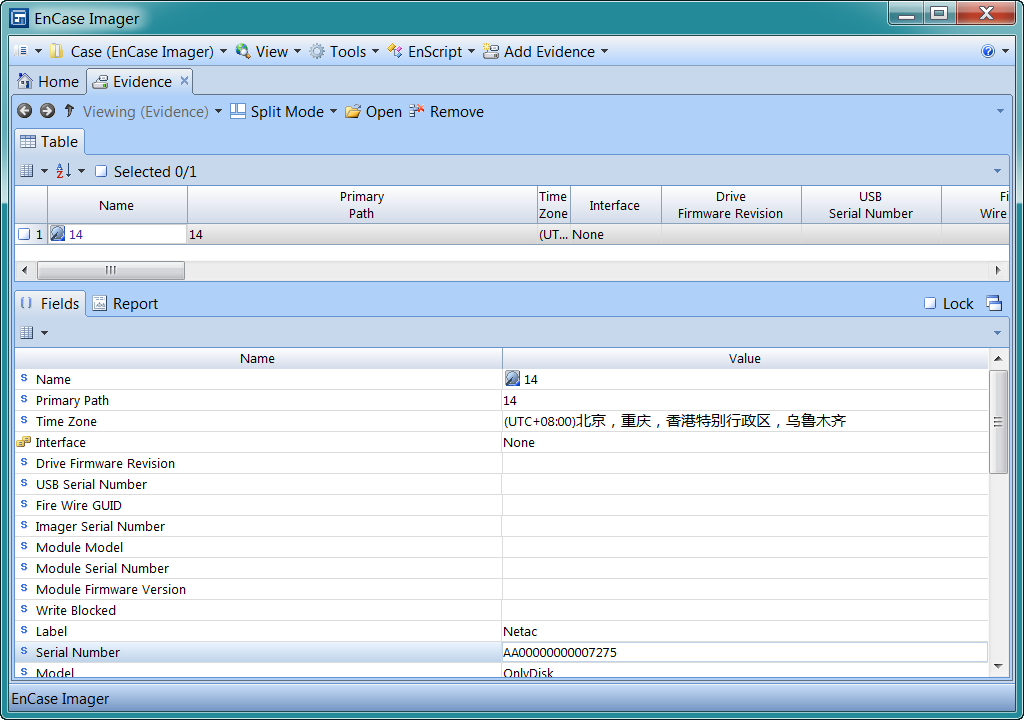Select the Imager Serial Number field row
This screenshot has height=720, width=1024.
tap(502, 526)
